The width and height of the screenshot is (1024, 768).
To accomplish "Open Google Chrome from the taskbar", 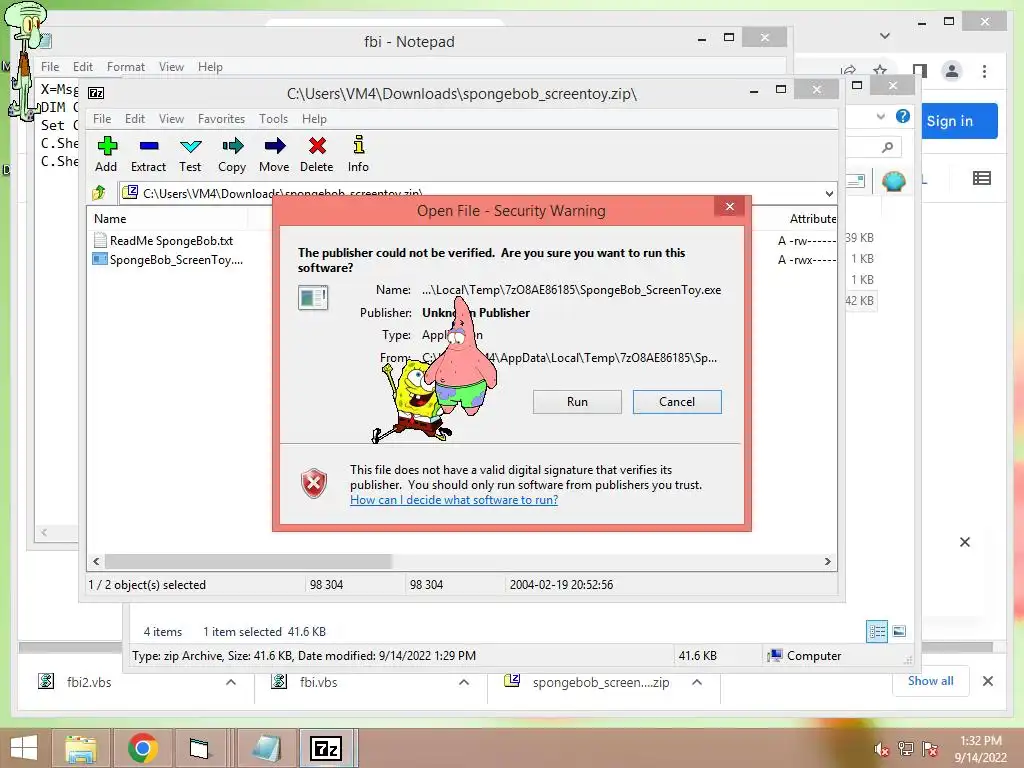I will pos(142,748).
